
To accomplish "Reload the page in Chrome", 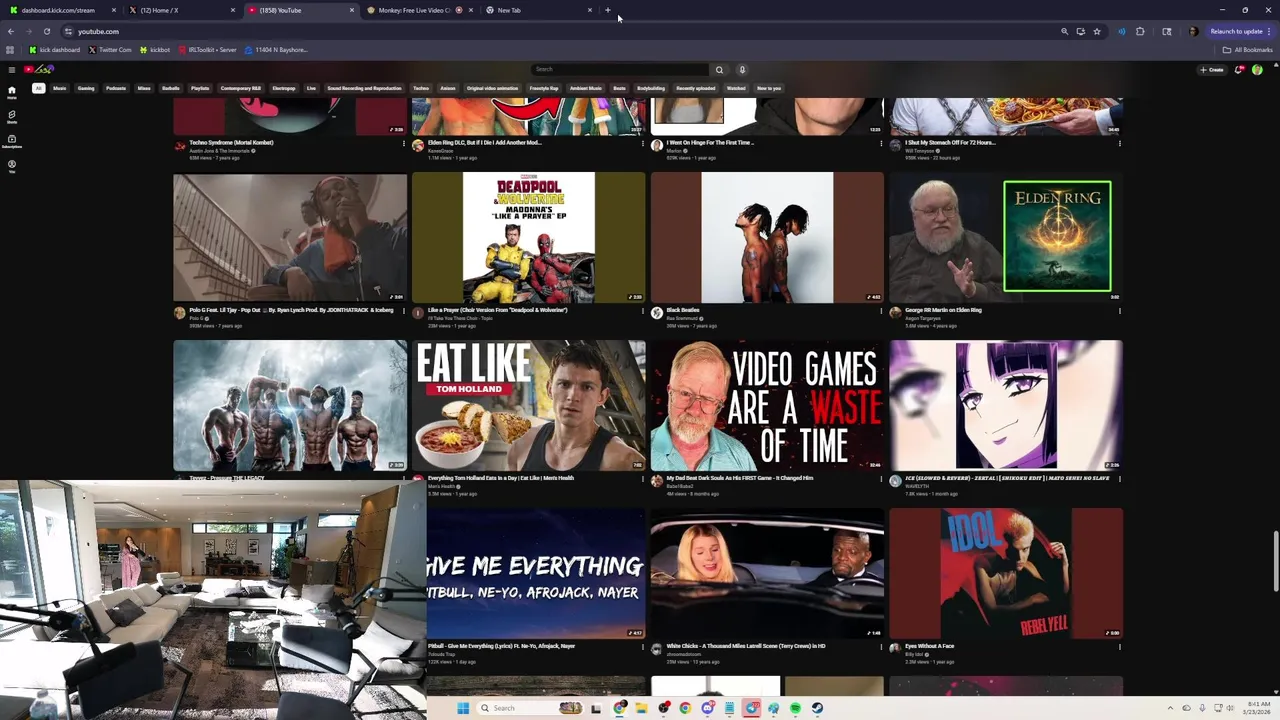I will [x=46, y=31].
